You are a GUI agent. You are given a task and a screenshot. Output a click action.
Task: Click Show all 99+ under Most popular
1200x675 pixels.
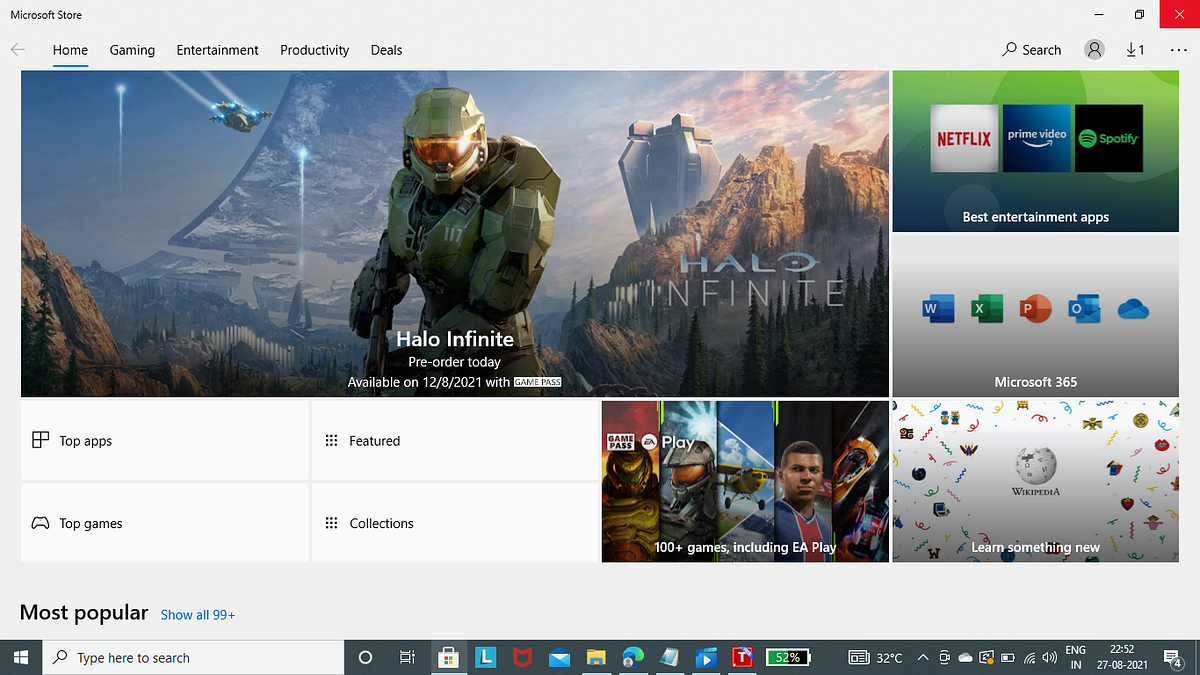click(197, 614)
